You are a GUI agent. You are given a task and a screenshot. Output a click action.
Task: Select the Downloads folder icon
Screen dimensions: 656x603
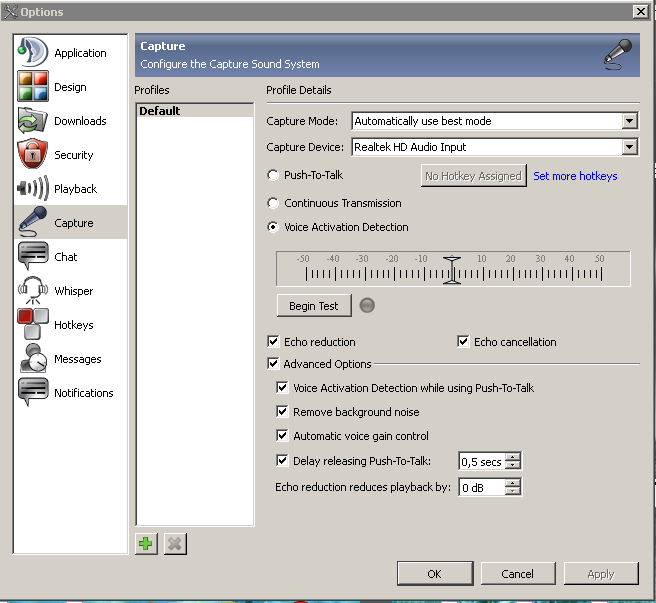click(33, 121)
